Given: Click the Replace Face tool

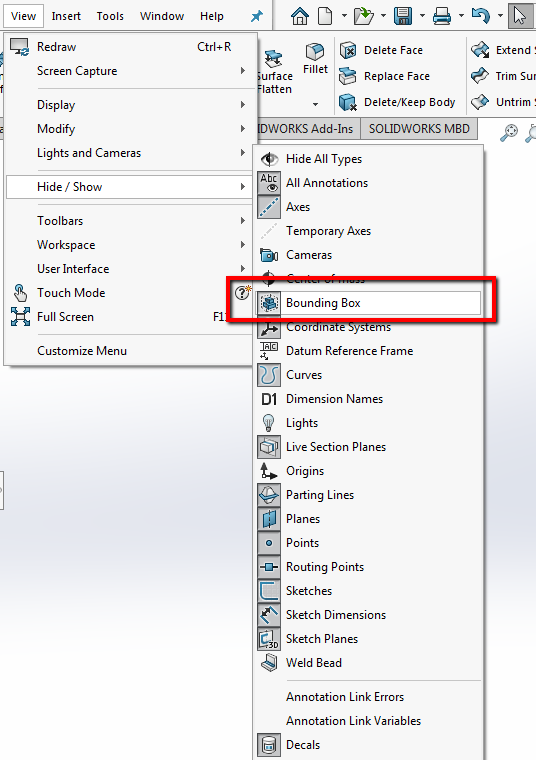Looking at the screenshot, I should tap(385, 76).
